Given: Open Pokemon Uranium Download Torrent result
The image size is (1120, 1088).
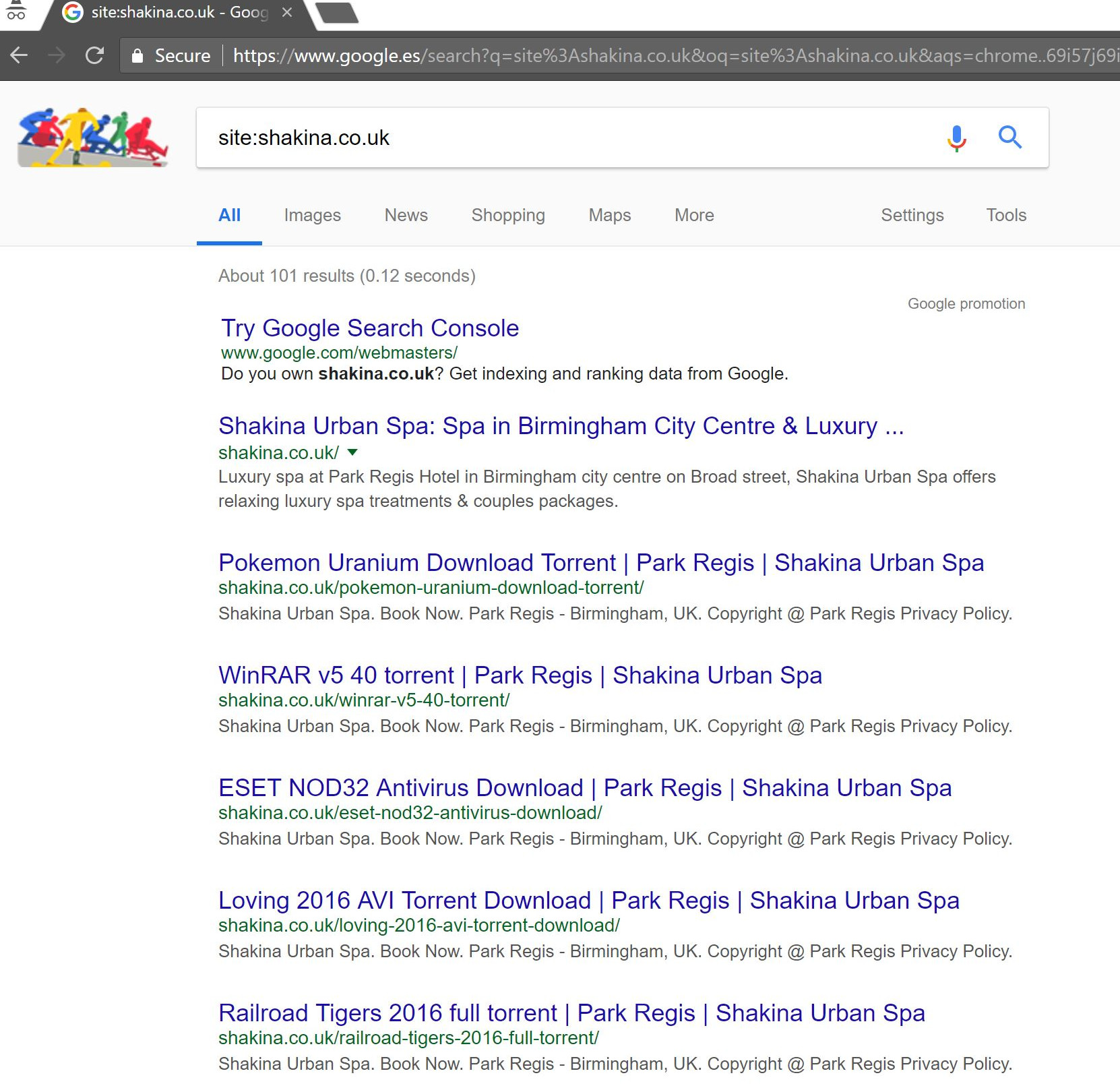Looking at the screenshot, I should click(601, 563).
